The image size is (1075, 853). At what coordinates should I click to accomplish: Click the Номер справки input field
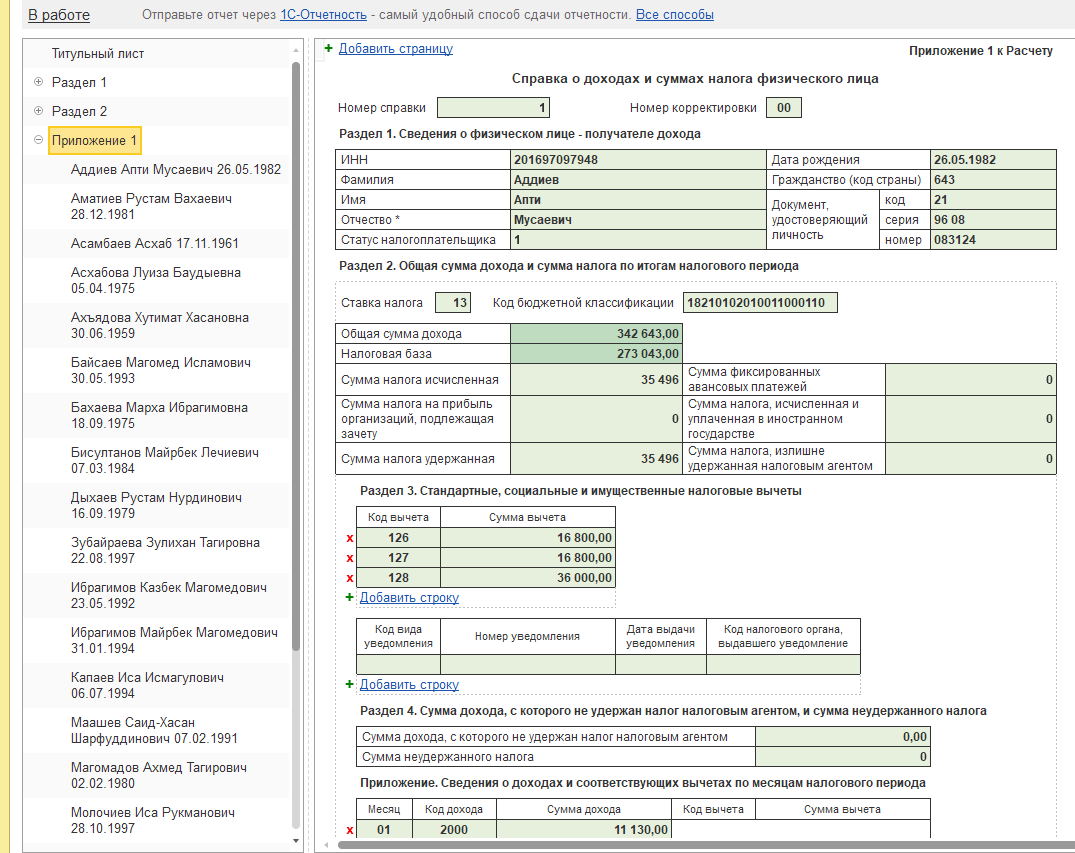[x=493, y=108]
